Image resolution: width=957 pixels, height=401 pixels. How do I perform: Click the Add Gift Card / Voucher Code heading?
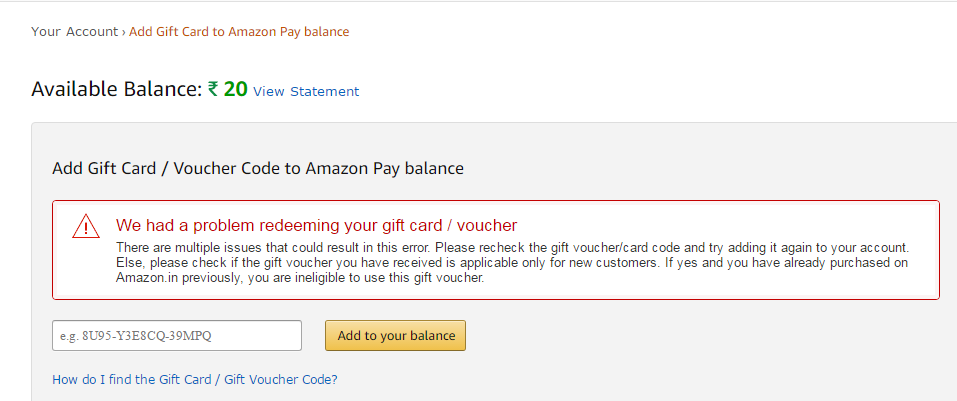[258, 168]
